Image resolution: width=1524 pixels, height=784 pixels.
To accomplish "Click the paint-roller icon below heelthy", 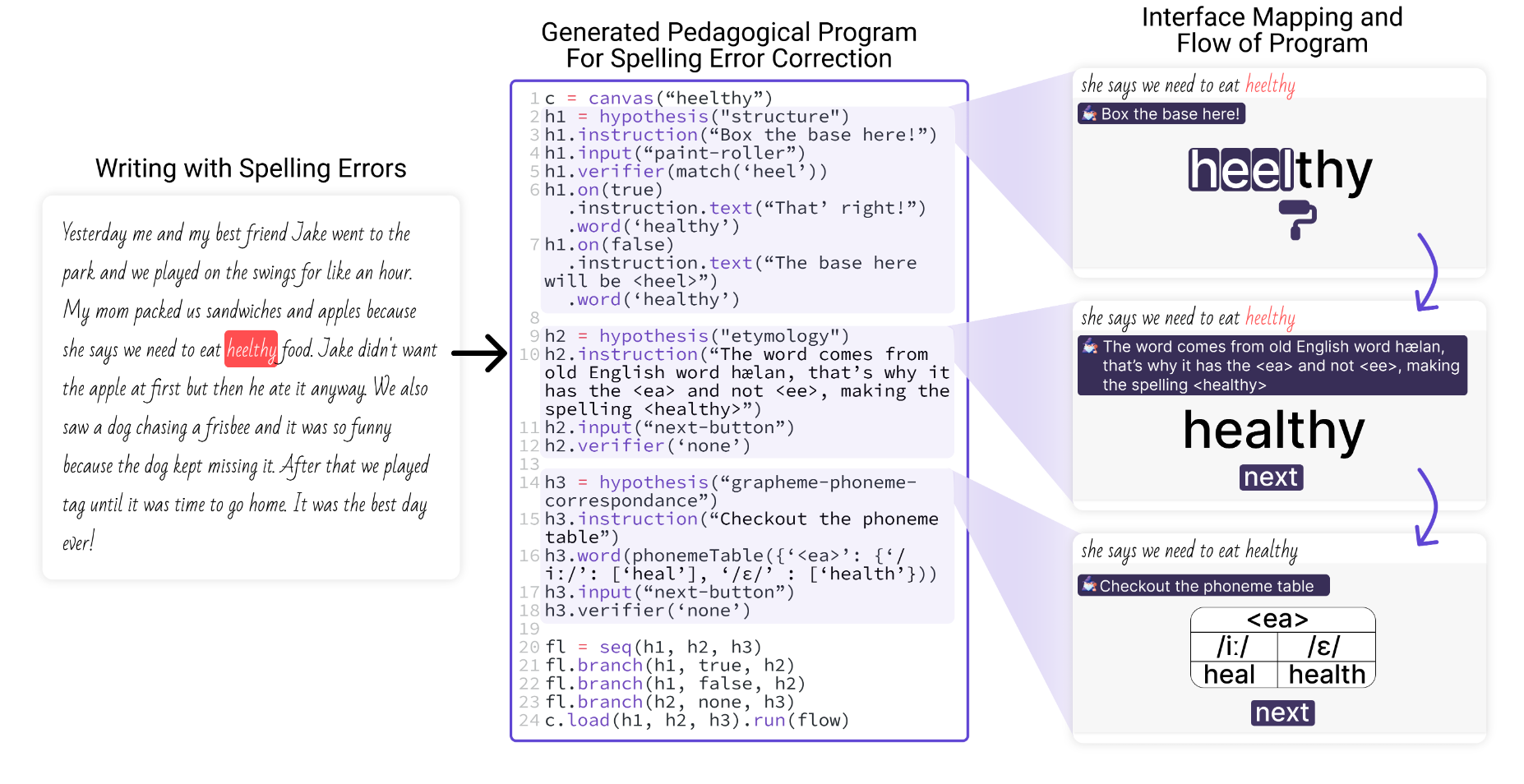I will [1297, 219].
